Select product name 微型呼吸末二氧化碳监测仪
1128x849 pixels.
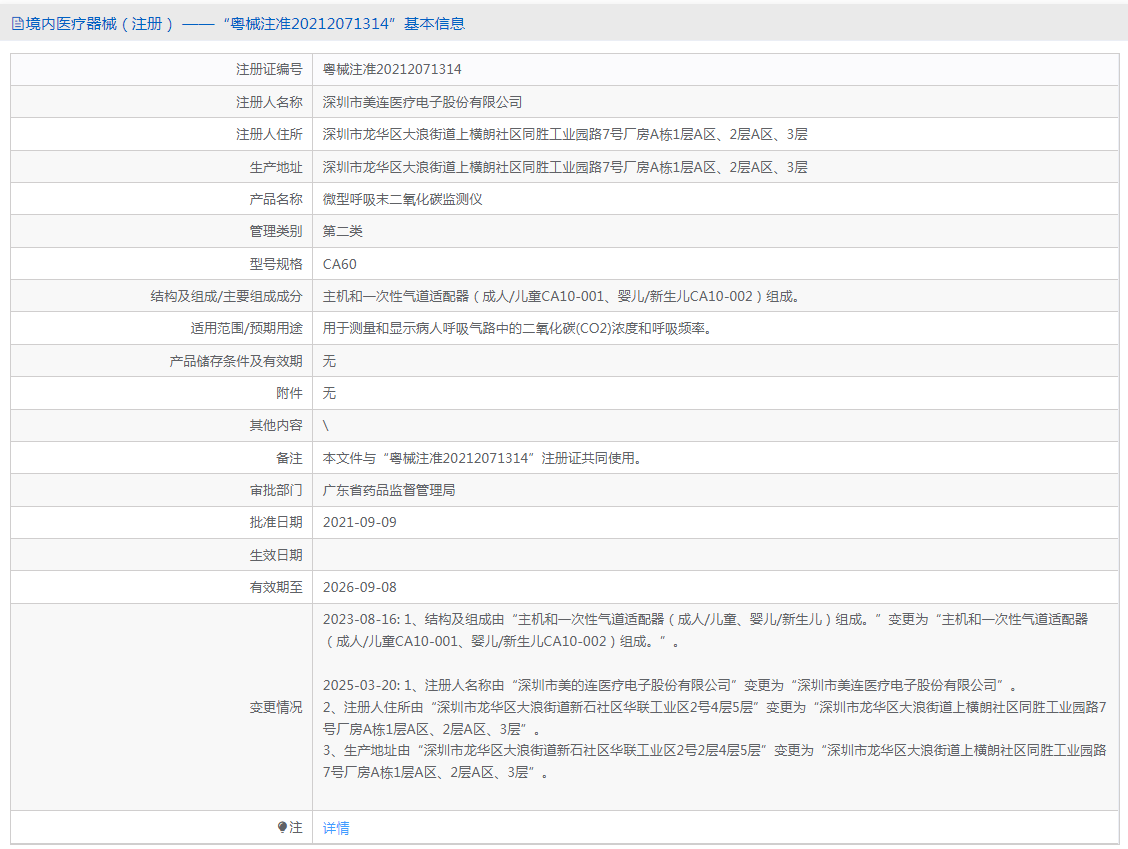[402, 199]
